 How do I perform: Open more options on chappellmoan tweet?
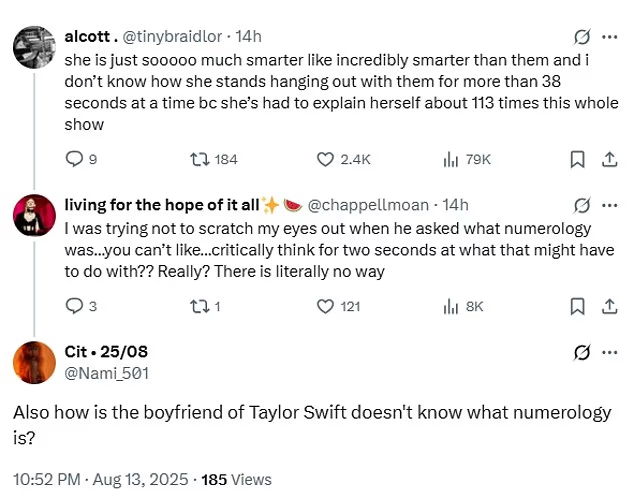pyautogui.click(x=611, y=205)
